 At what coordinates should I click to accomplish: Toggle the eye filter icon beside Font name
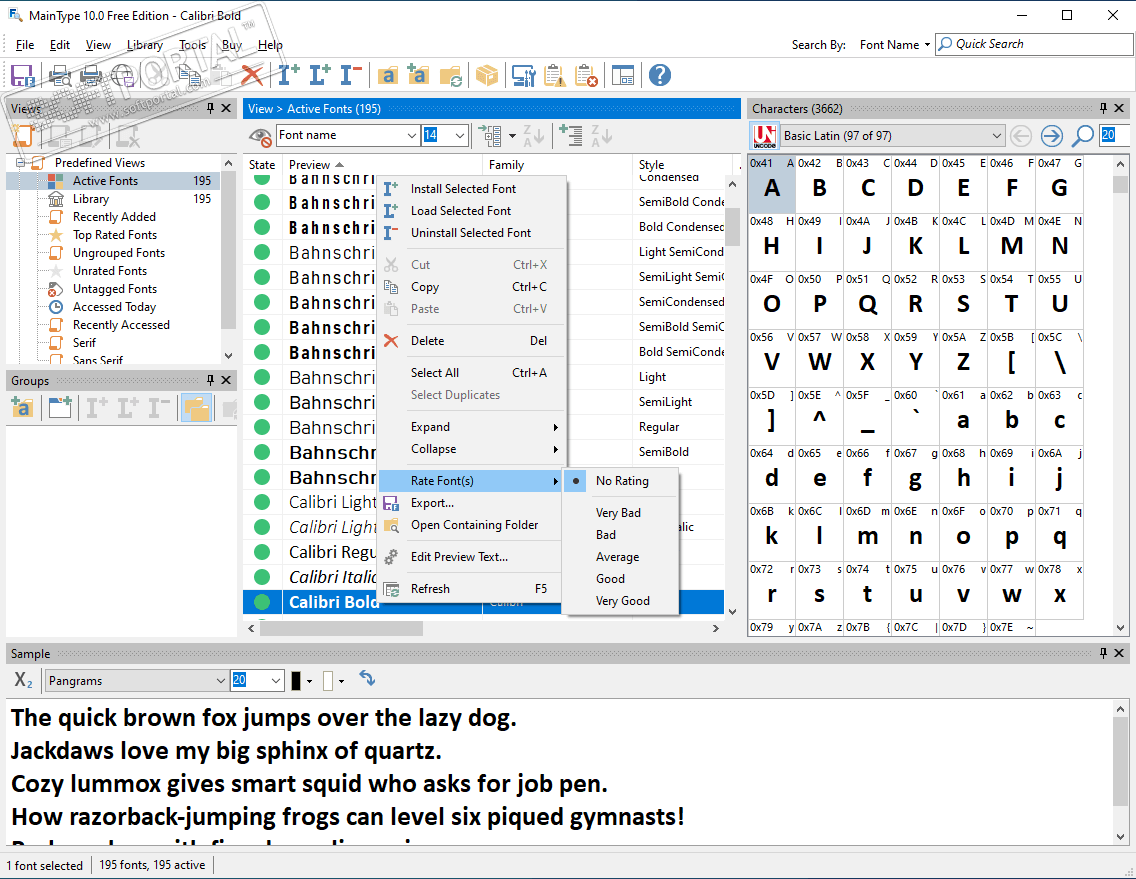[x=260, y=136]
